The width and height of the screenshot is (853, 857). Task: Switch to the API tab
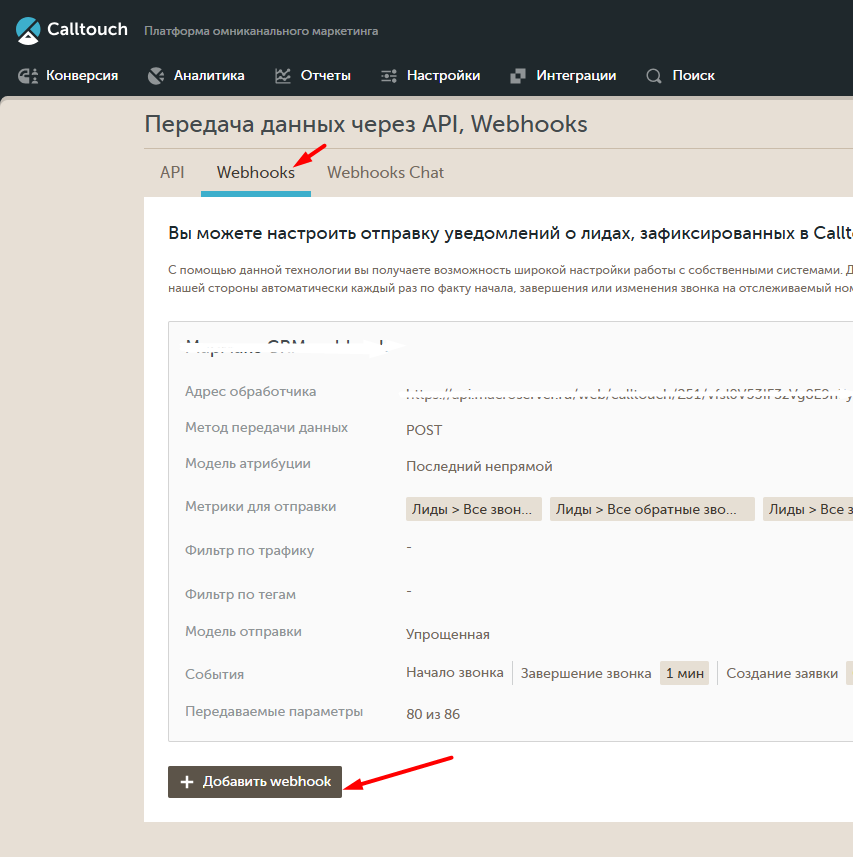(172, 173)
